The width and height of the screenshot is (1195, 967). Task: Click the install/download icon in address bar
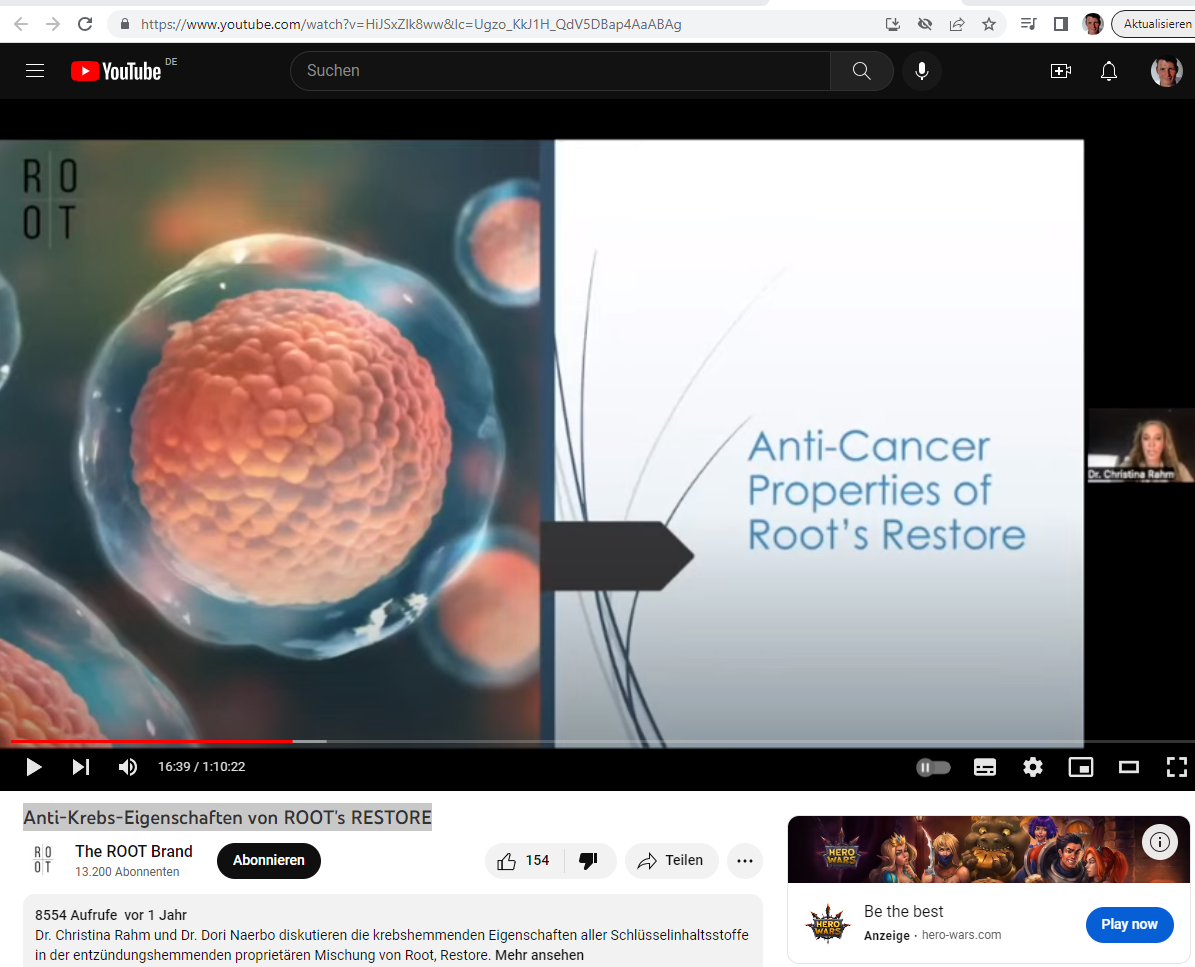tap(892, 24)
